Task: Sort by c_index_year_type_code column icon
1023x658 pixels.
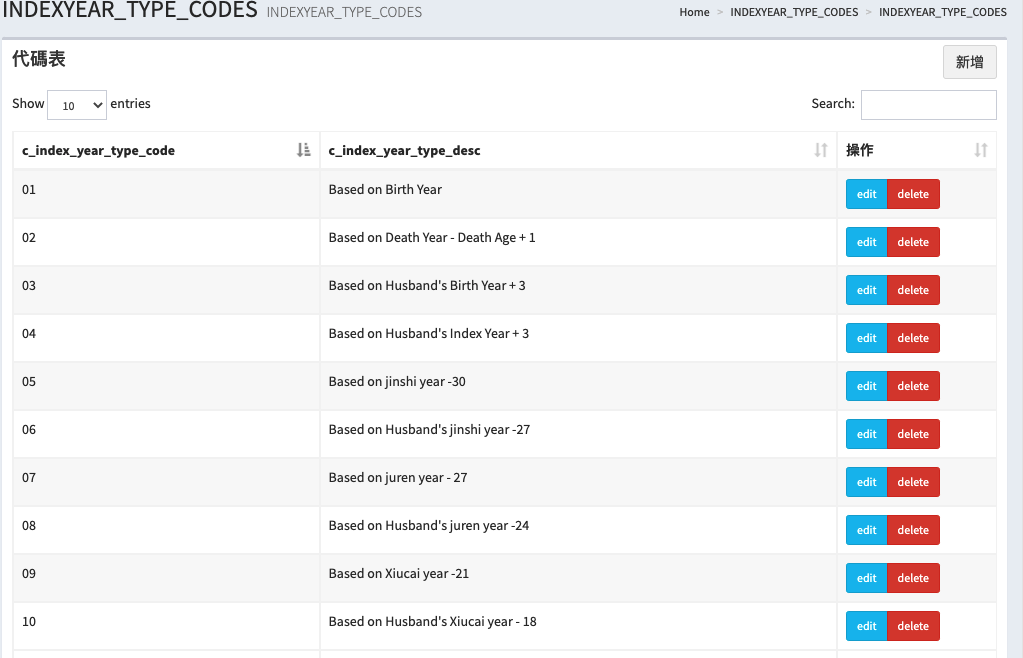Action: click(x=304, y=150)
